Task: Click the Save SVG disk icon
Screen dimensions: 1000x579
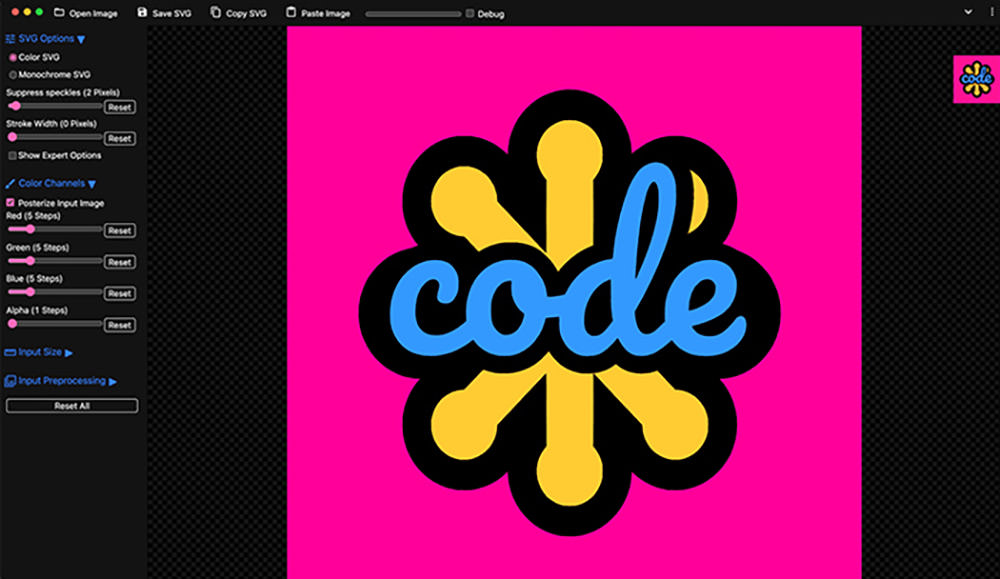Action: (x=142, y=12)
